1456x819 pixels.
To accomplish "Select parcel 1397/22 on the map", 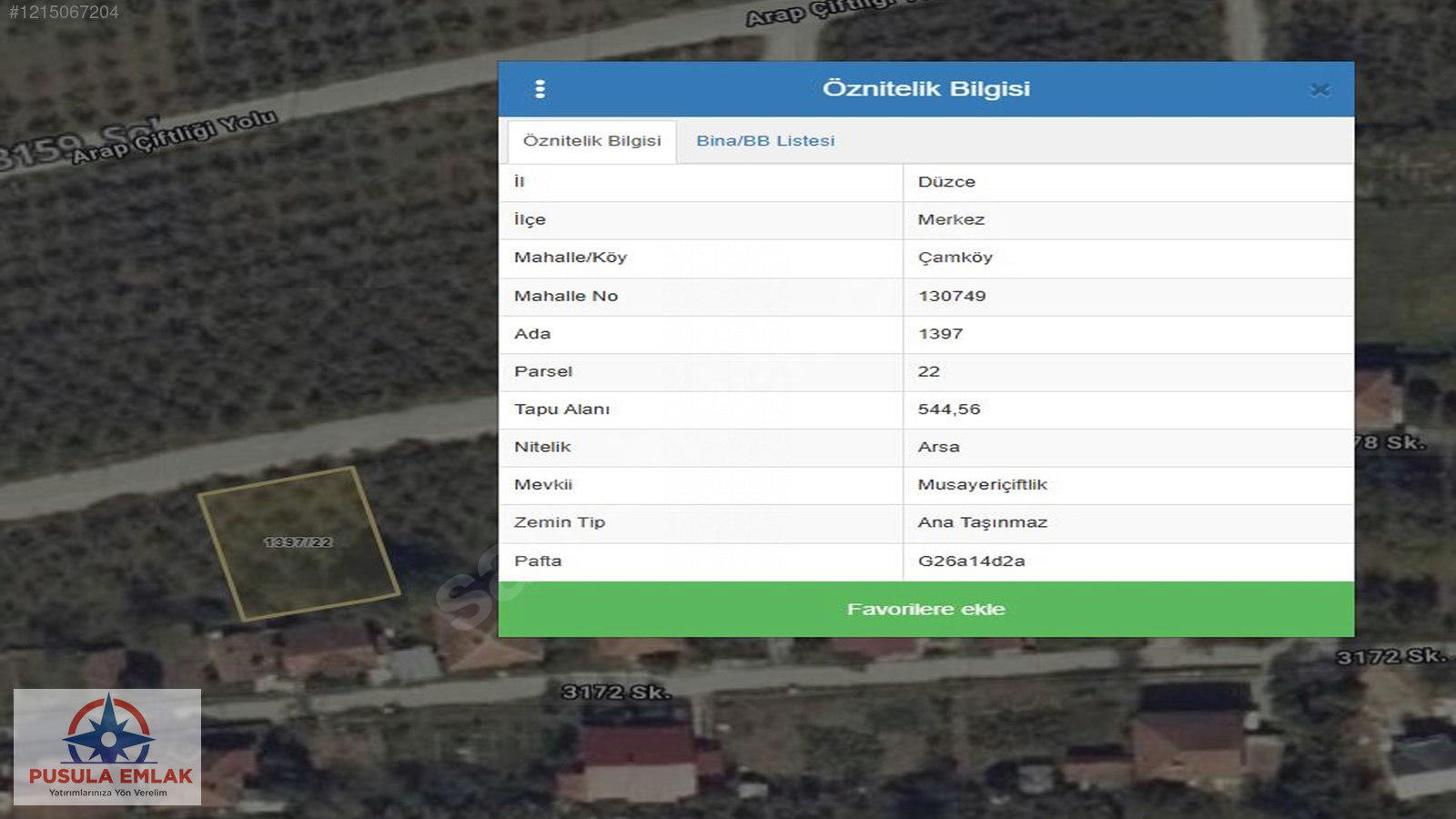I will (x=298, y=542).
